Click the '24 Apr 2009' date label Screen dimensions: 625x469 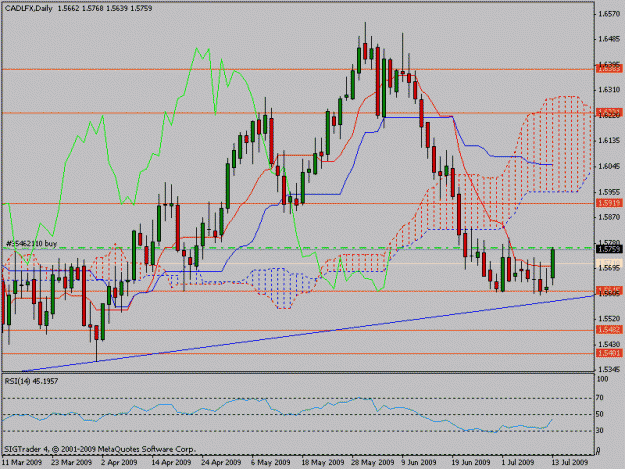click(221, 462)
